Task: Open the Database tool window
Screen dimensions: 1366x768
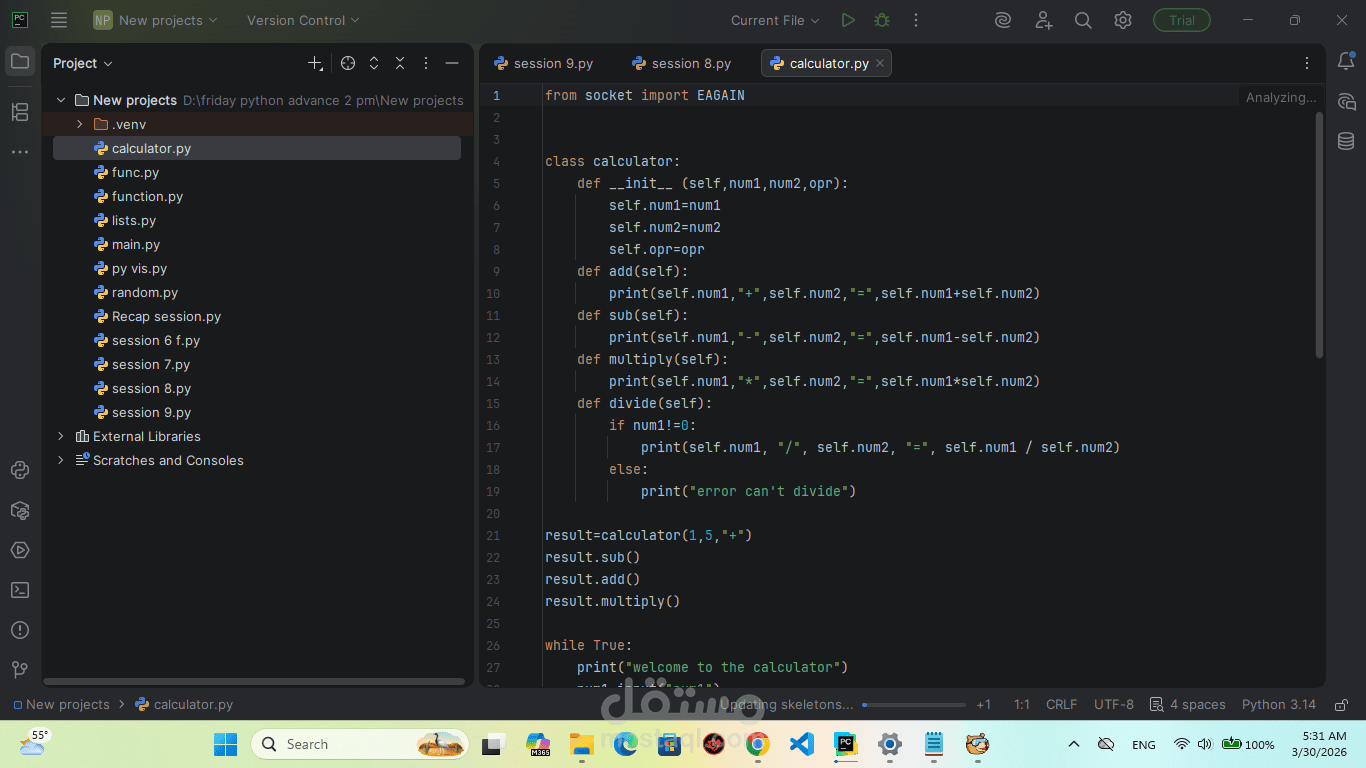Action: pyautogui.click(x=1346, y=141)
